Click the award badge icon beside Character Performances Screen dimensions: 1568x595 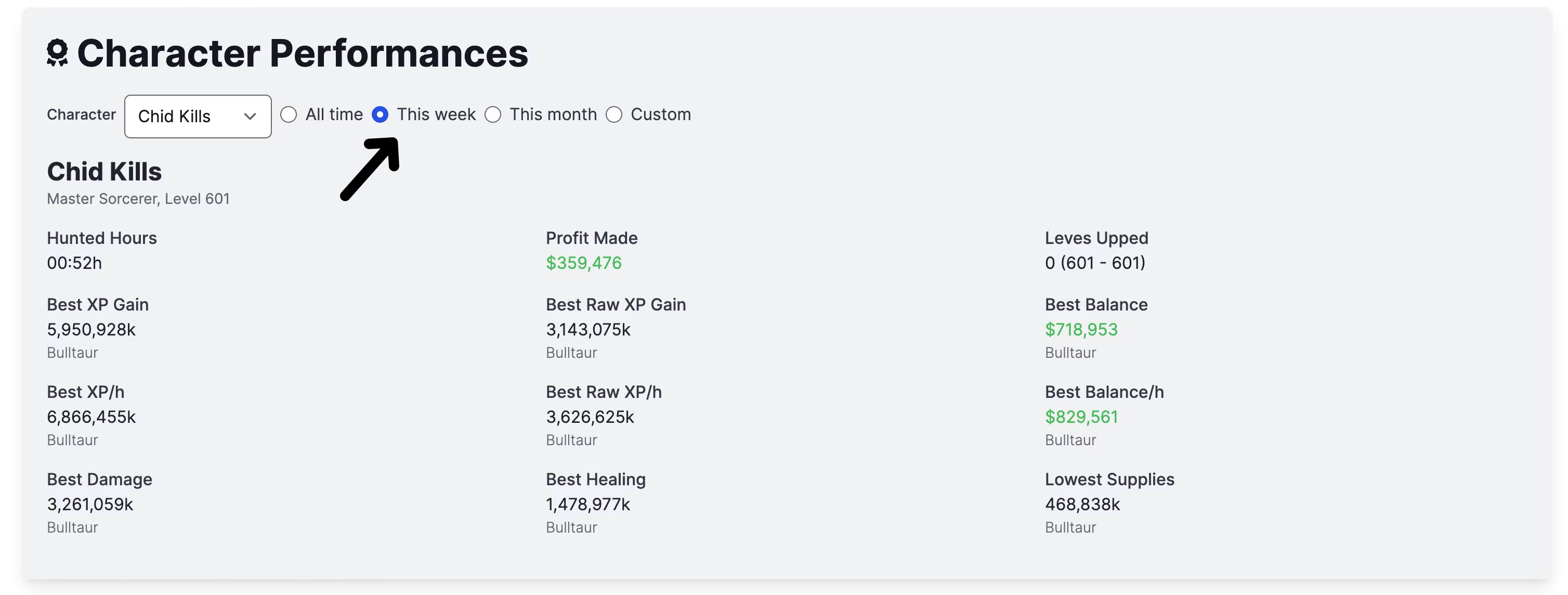tap(57, 53)
